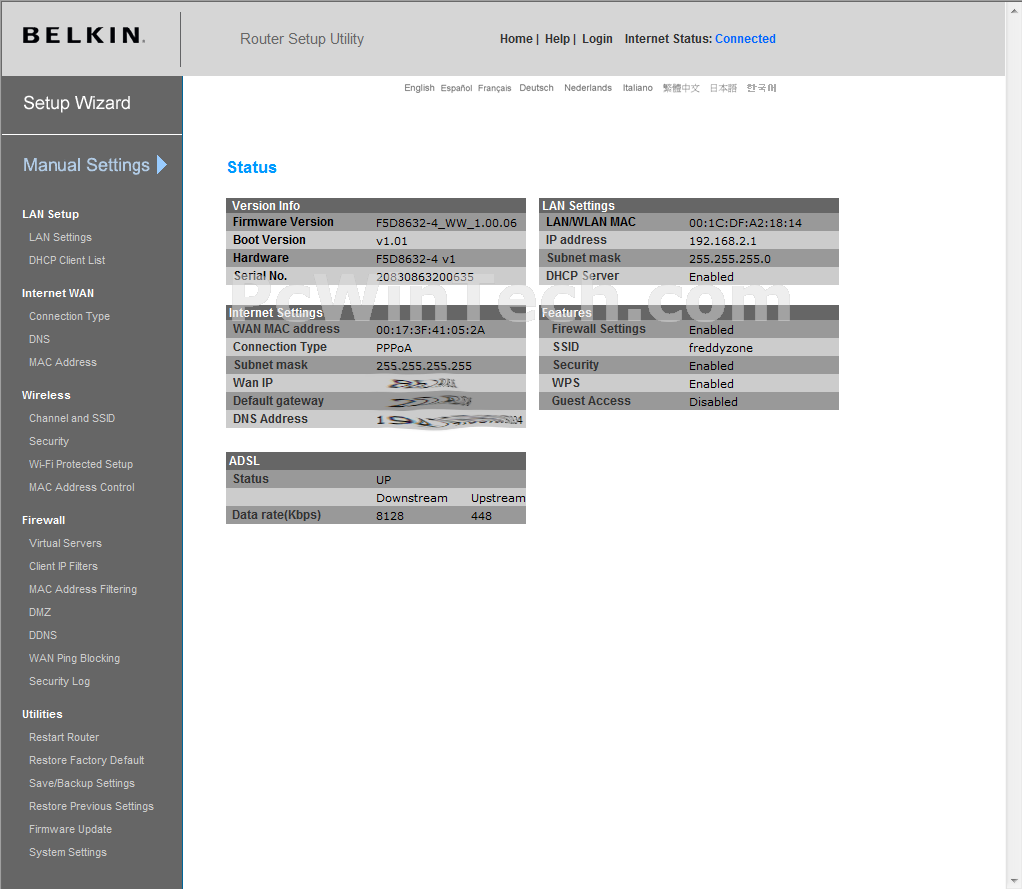
Task: Click the Login link
Action: point(597,39)
